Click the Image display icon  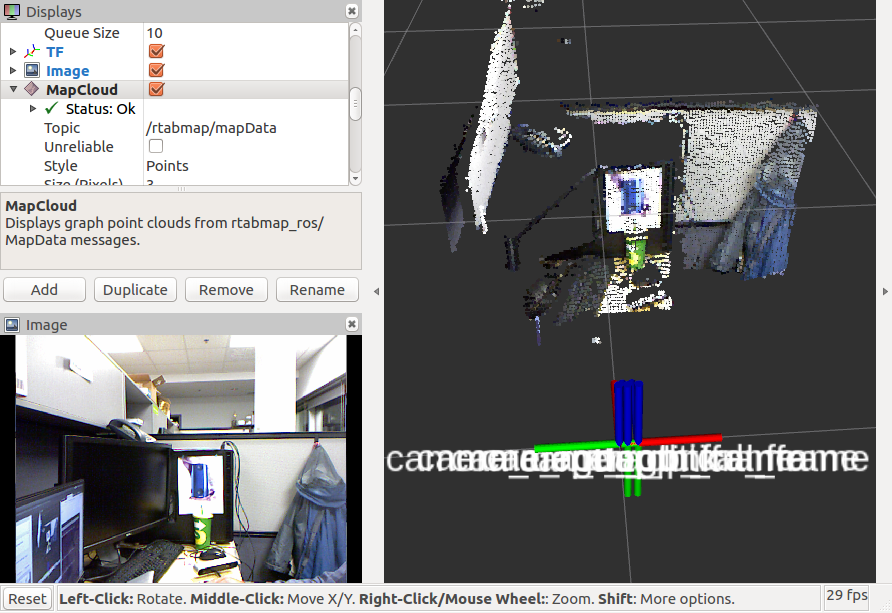pos(32,71)
